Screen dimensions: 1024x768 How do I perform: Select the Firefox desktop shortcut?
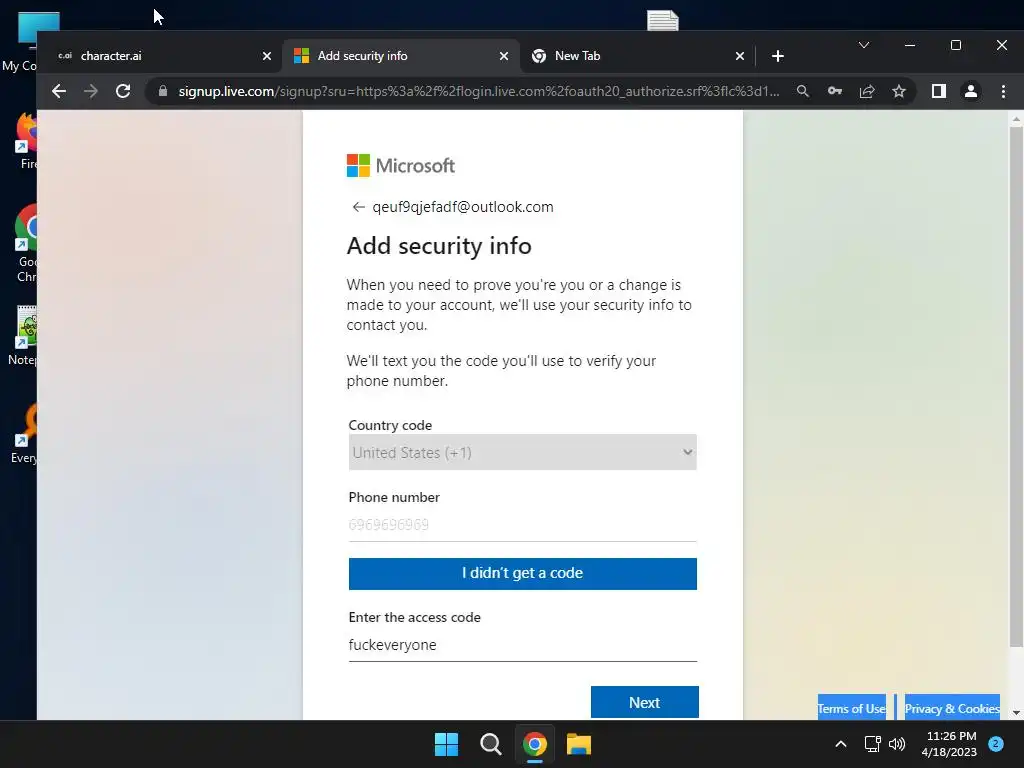point(26,140)
